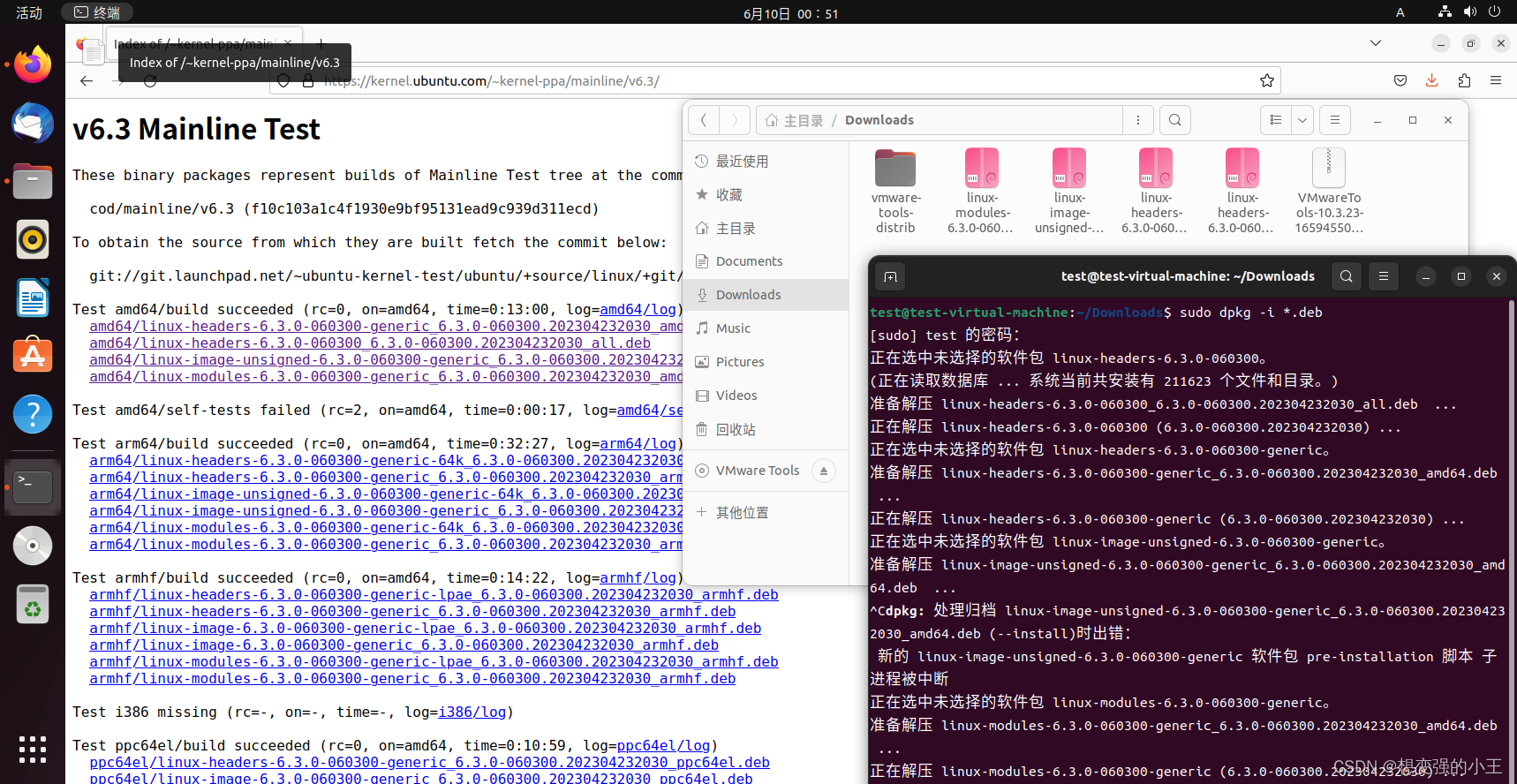
Task: Open the armhf/log link
Action: 638,577
